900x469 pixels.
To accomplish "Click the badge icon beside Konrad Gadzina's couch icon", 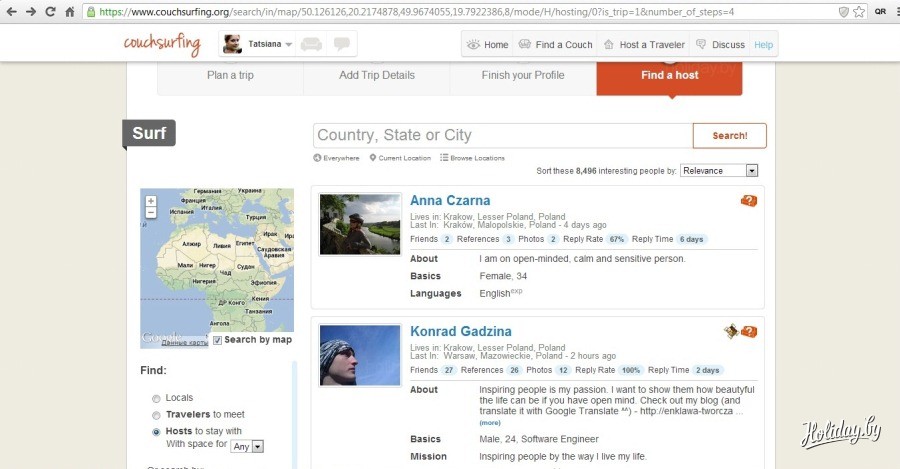I will [732, 331].
